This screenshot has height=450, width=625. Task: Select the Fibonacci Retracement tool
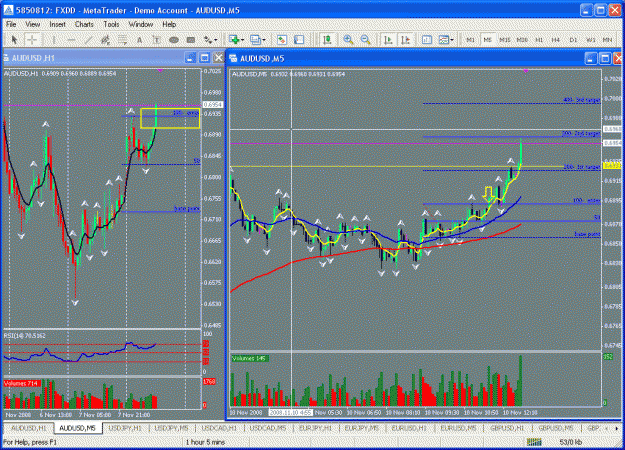[x=122, y=40]
